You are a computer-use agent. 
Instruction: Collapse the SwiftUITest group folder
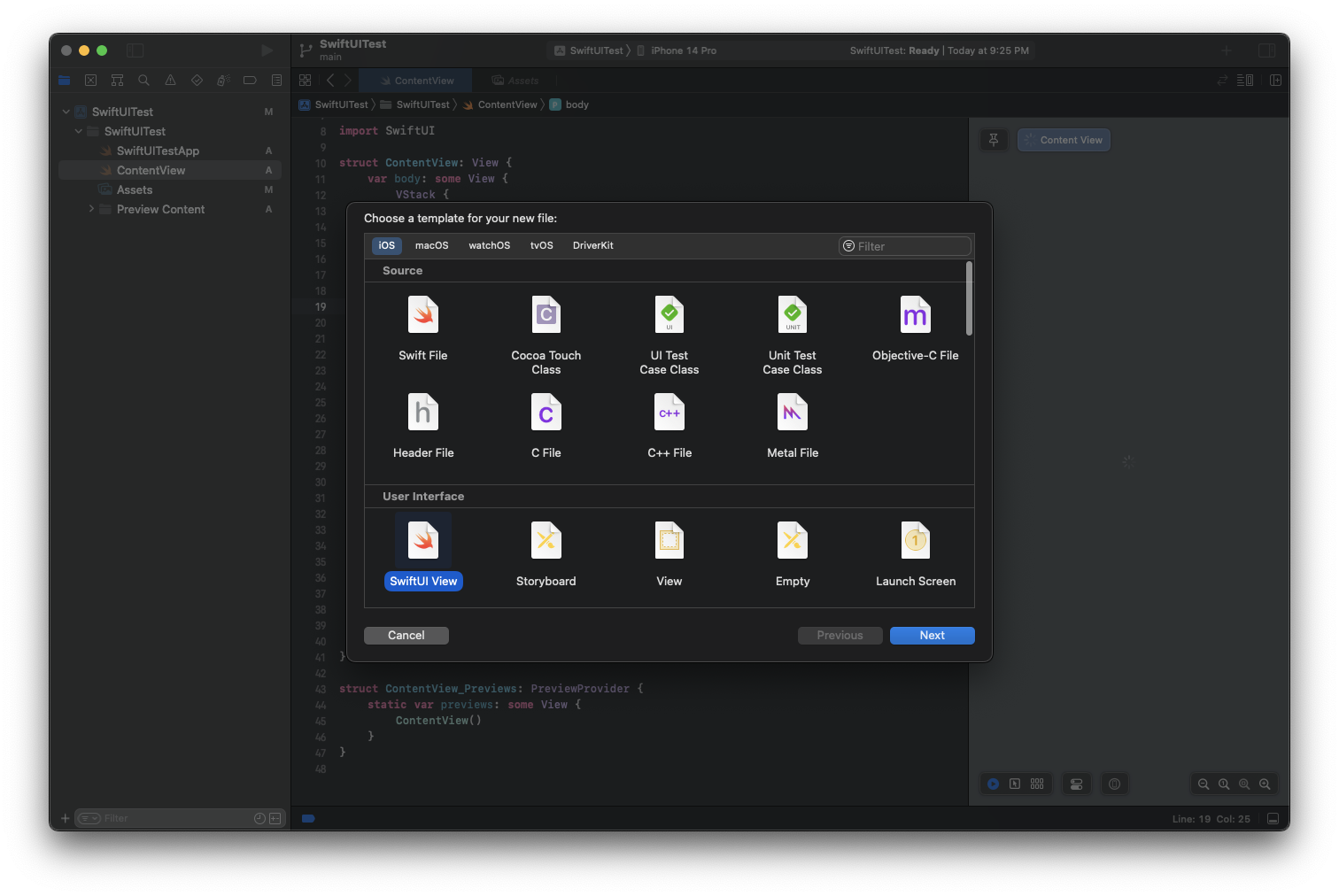(x=78, y=131)
